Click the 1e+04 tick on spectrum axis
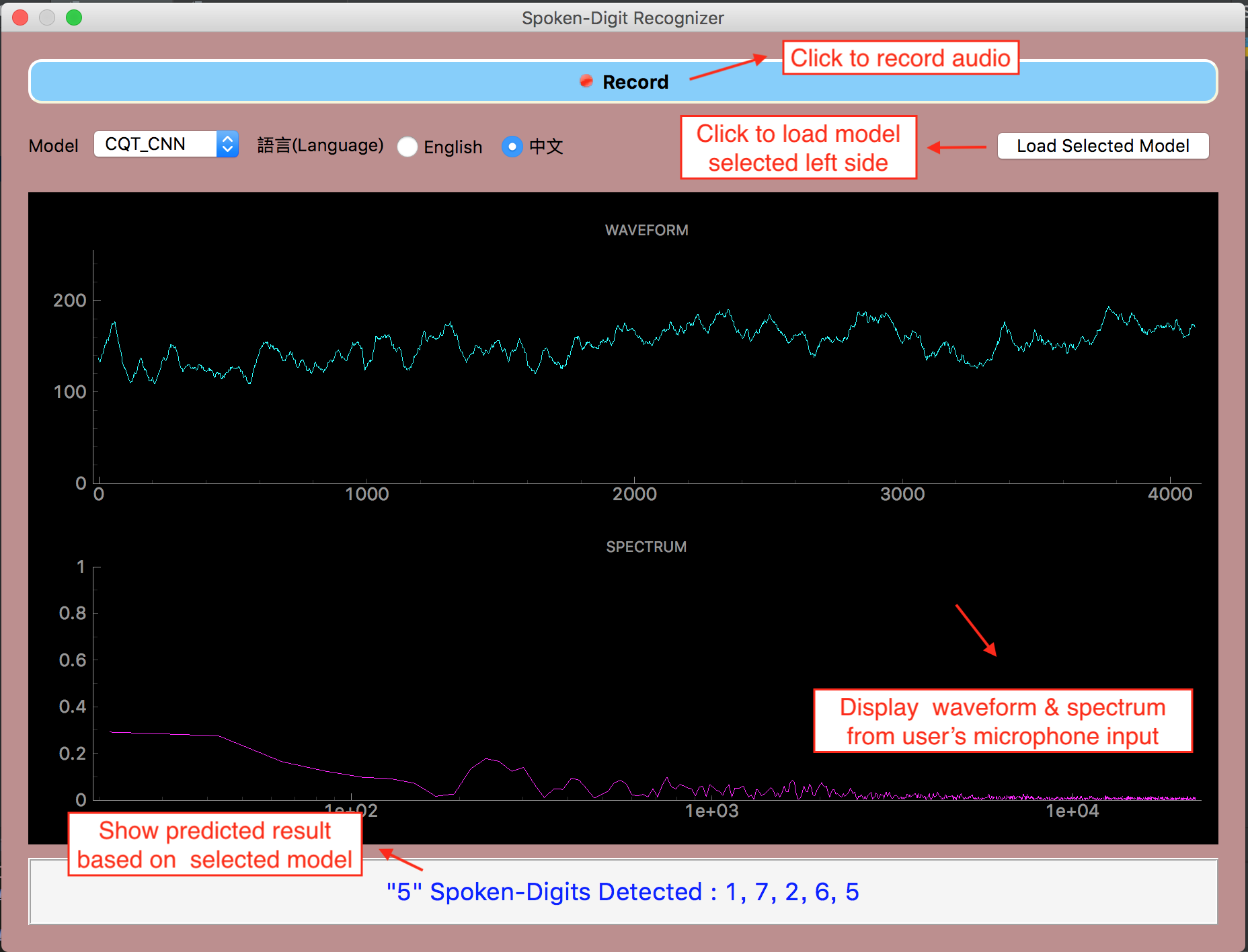Screen dimensions: 1248x952 1072,811
